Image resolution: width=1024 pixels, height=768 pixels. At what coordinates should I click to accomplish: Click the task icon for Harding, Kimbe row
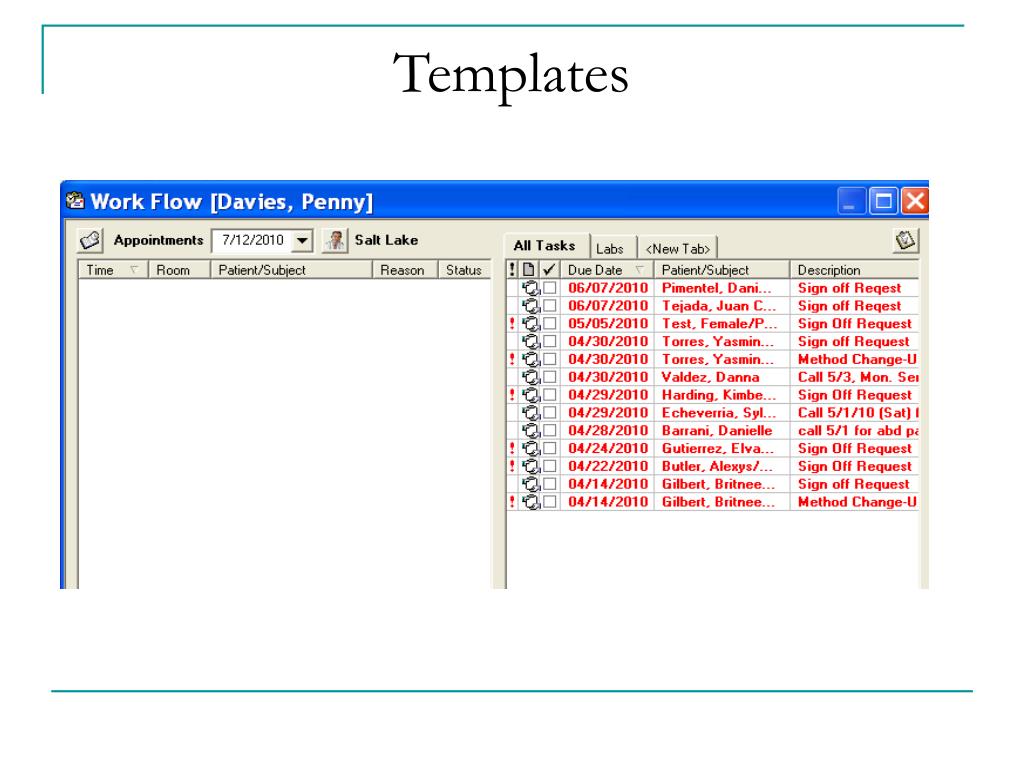pos(531,394)
